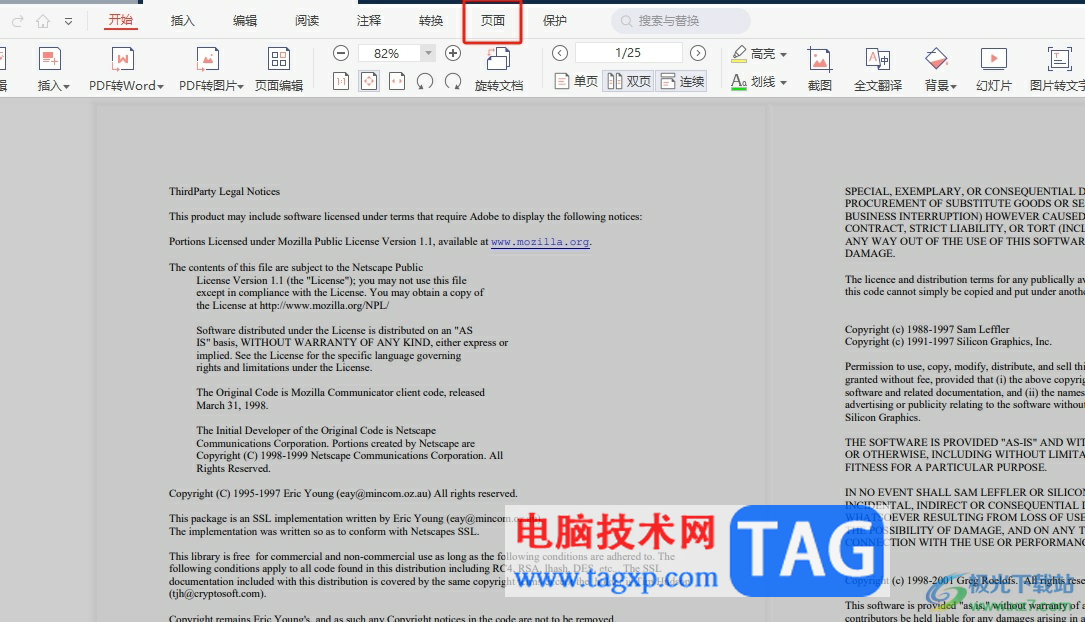Open the 保护 tab
Viewport: 1085px width, 622px height.
pyautogui.click(x=554, y=21)
